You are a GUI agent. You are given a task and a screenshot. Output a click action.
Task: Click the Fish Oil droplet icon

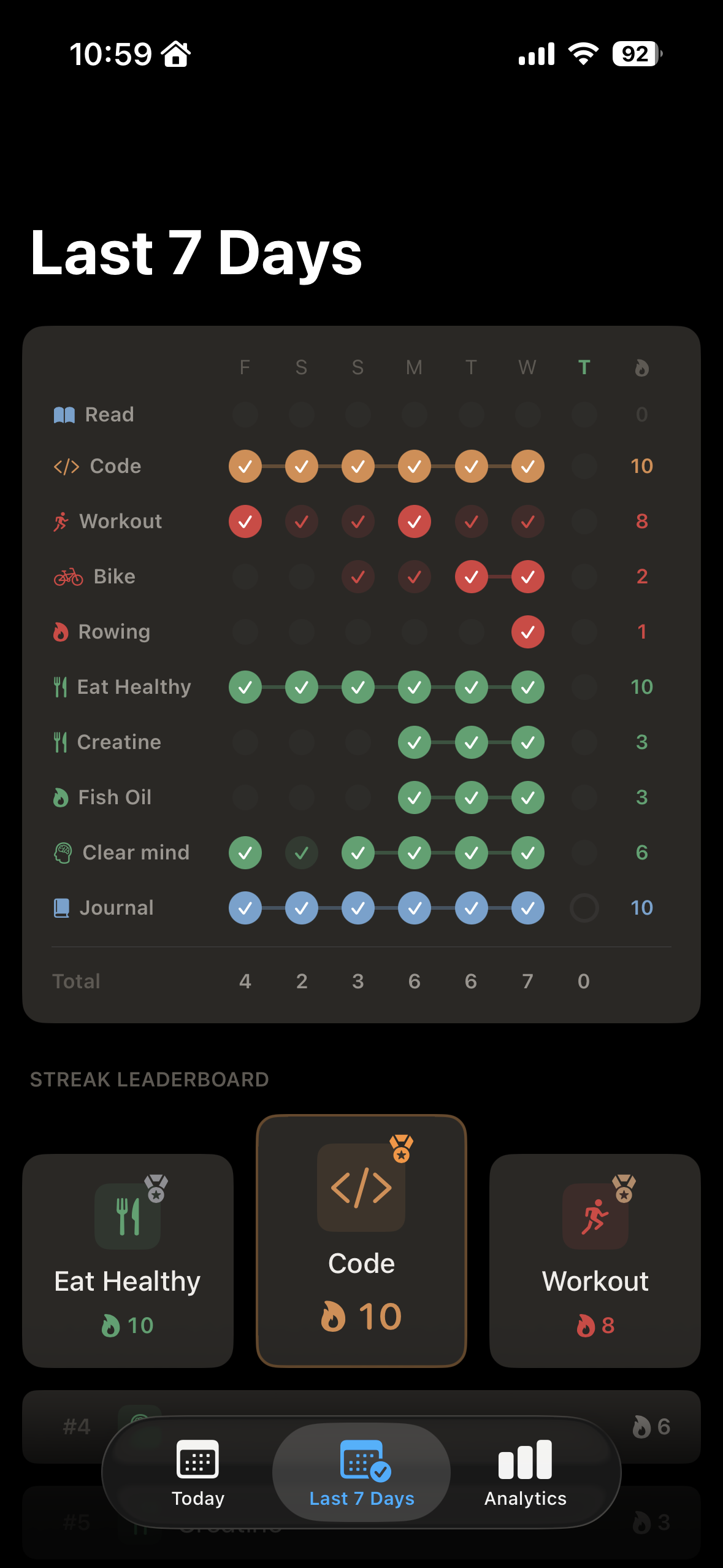coord(61,797)
